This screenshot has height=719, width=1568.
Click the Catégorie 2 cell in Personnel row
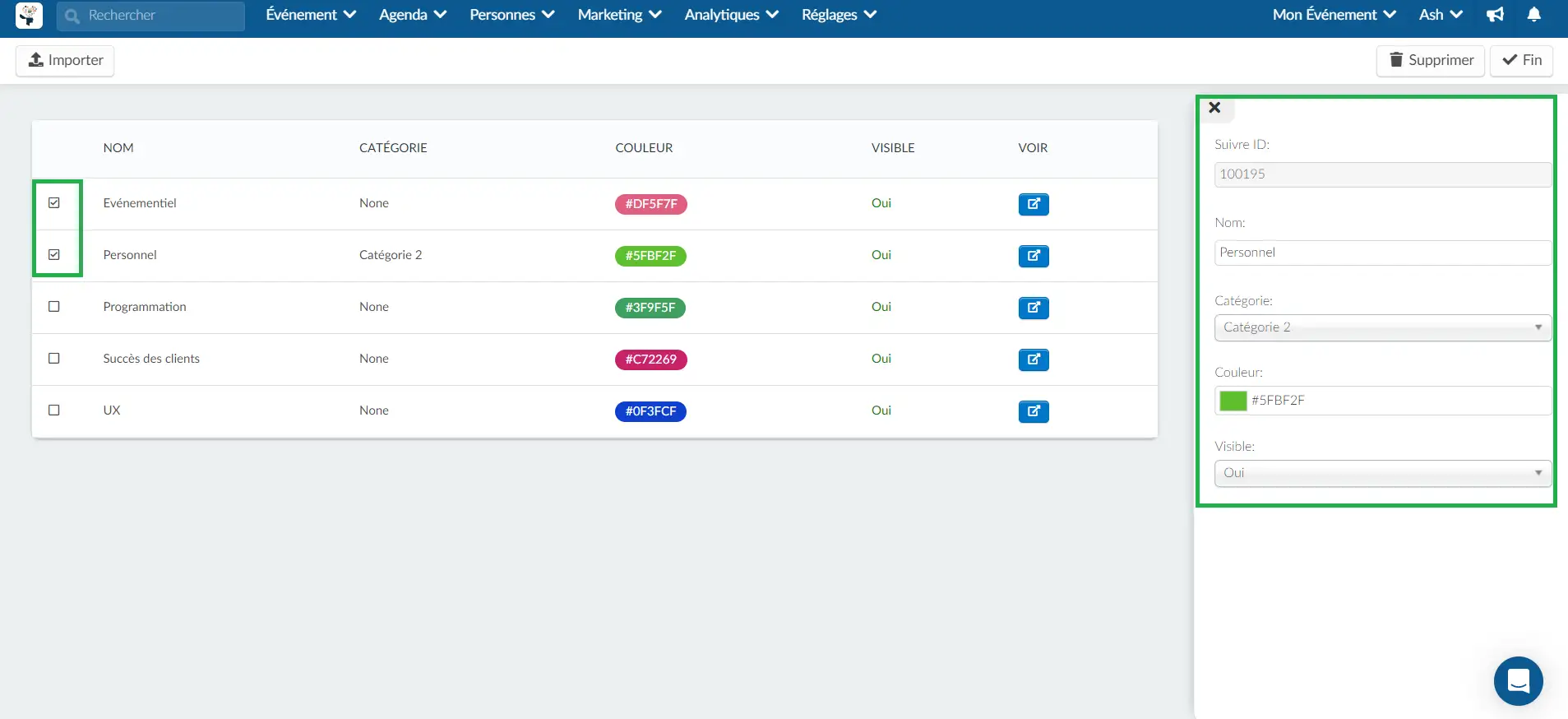coord(391,255)
